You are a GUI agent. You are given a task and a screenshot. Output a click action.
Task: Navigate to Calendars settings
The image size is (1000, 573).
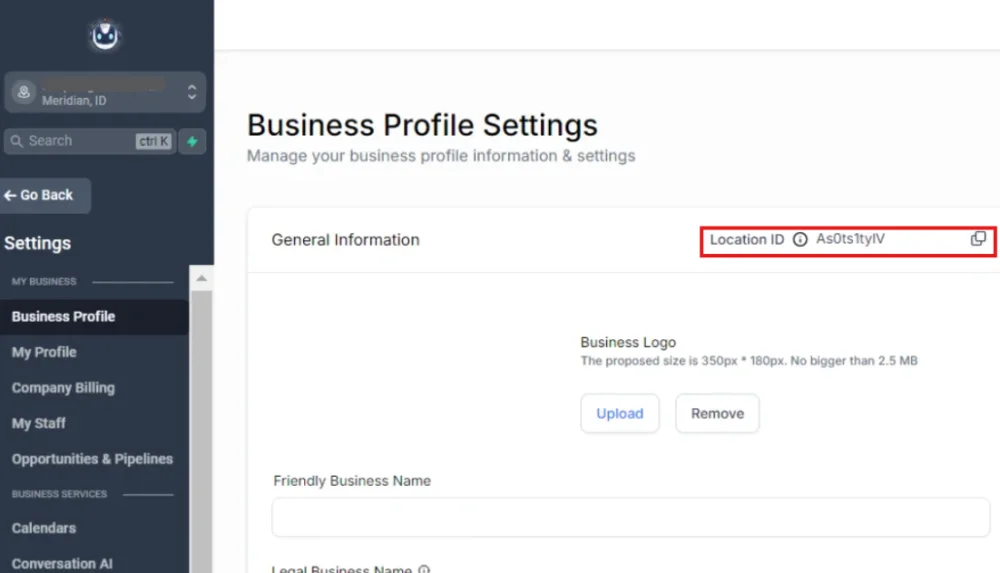coord(44,528)
